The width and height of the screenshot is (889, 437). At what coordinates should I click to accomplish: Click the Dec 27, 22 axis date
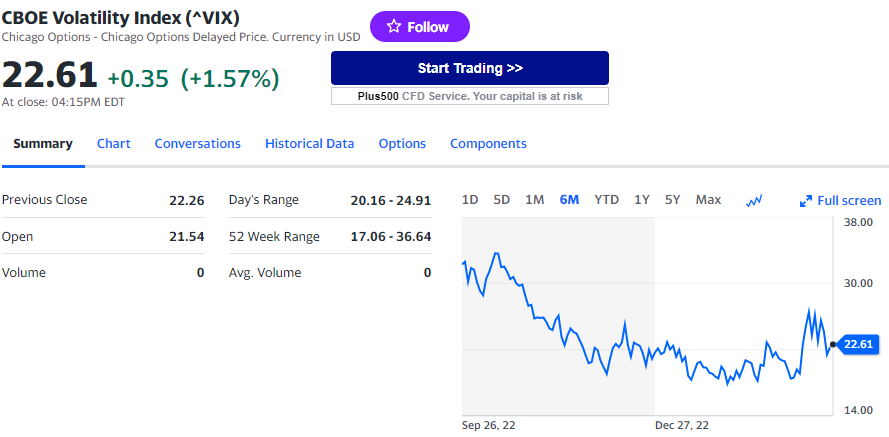pos(681,425)
